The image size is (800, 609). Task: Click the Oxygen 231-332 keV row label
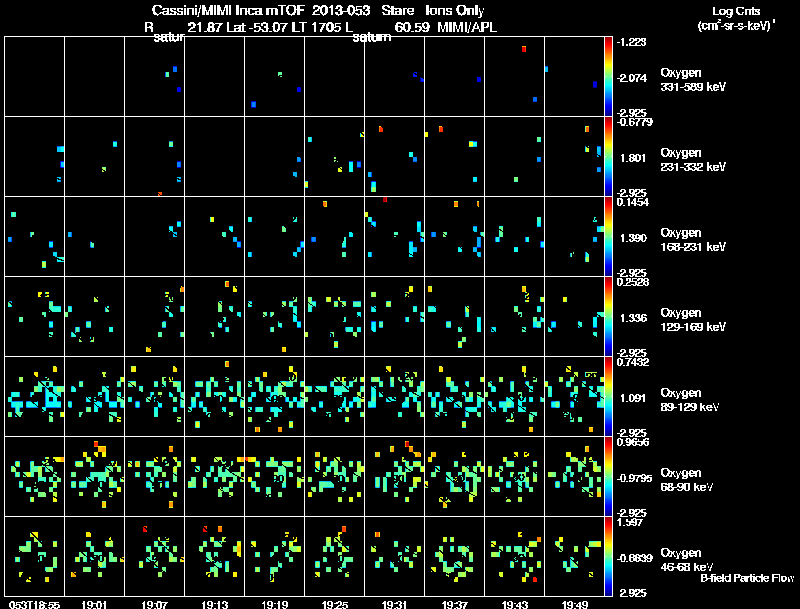click(x=693, y=160)
